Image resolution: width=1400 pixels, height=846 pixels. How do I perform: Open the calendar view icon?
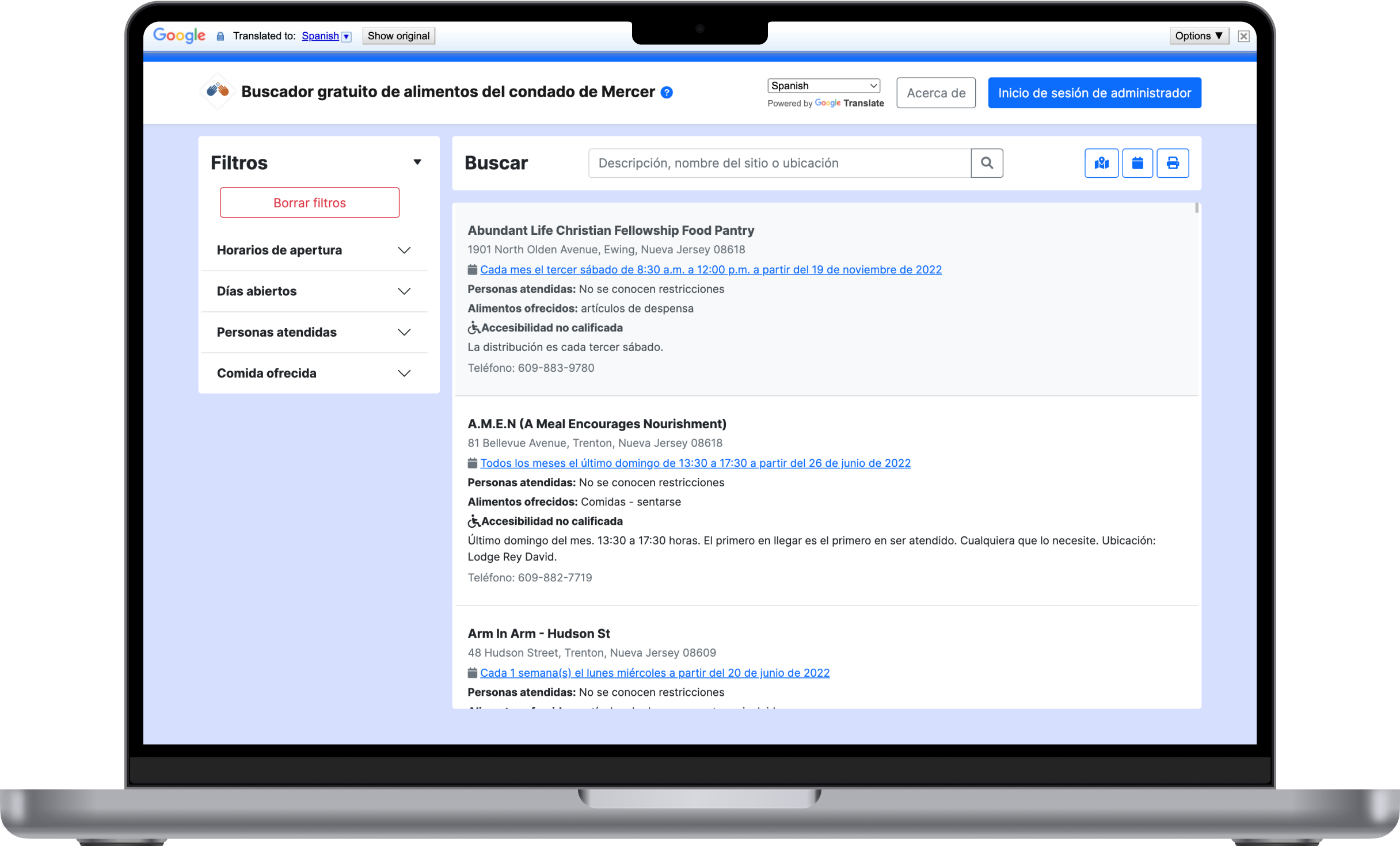coord(1137,163)
